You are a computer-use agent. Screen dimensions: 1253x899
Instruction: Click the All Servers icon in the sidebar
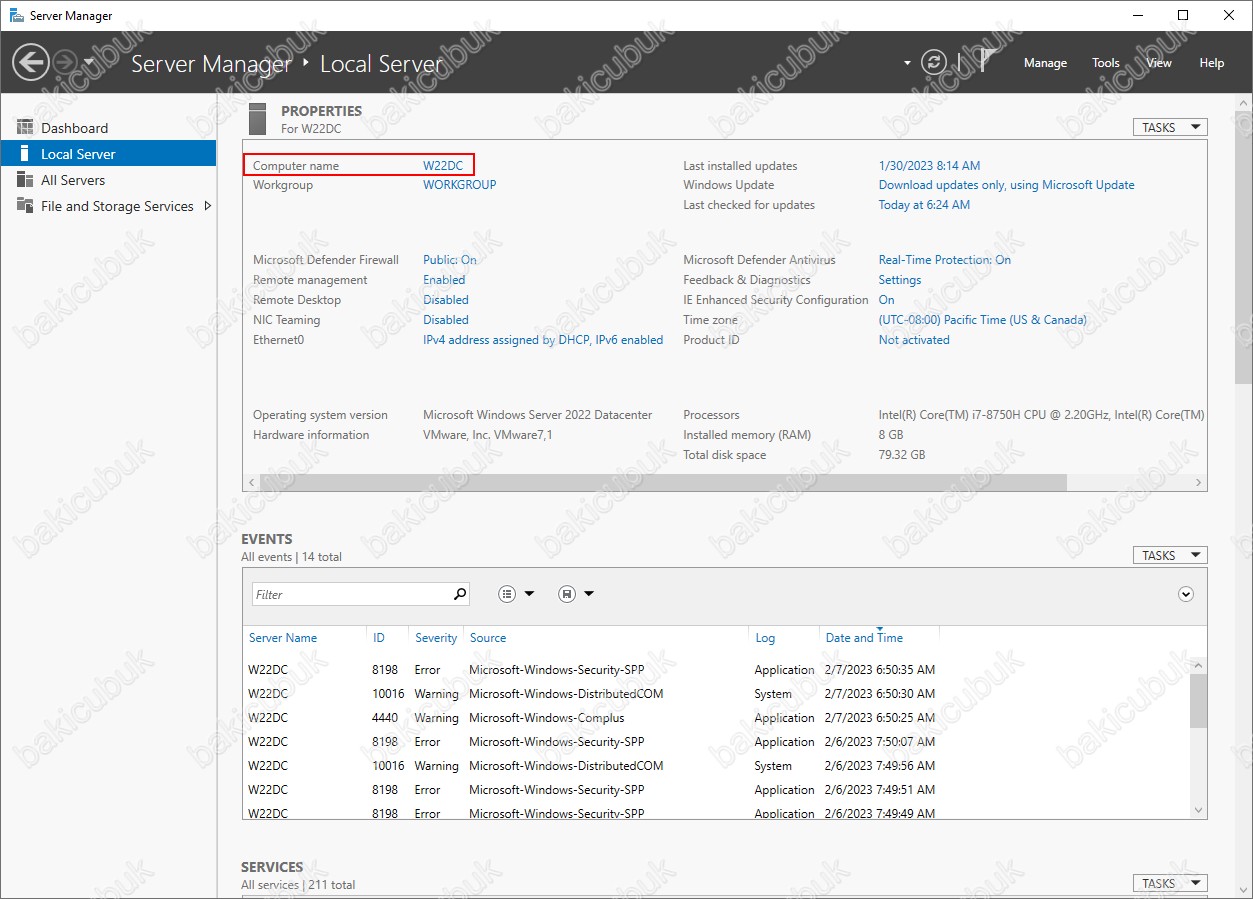tap(25, 180)
